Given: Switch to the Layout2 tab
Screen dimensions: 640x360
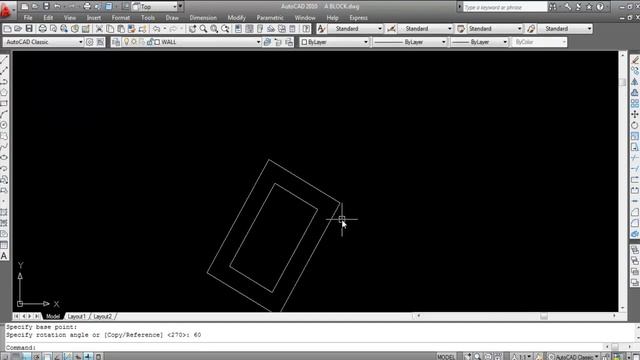Looking at the screenshot, I should coord(102,316).
